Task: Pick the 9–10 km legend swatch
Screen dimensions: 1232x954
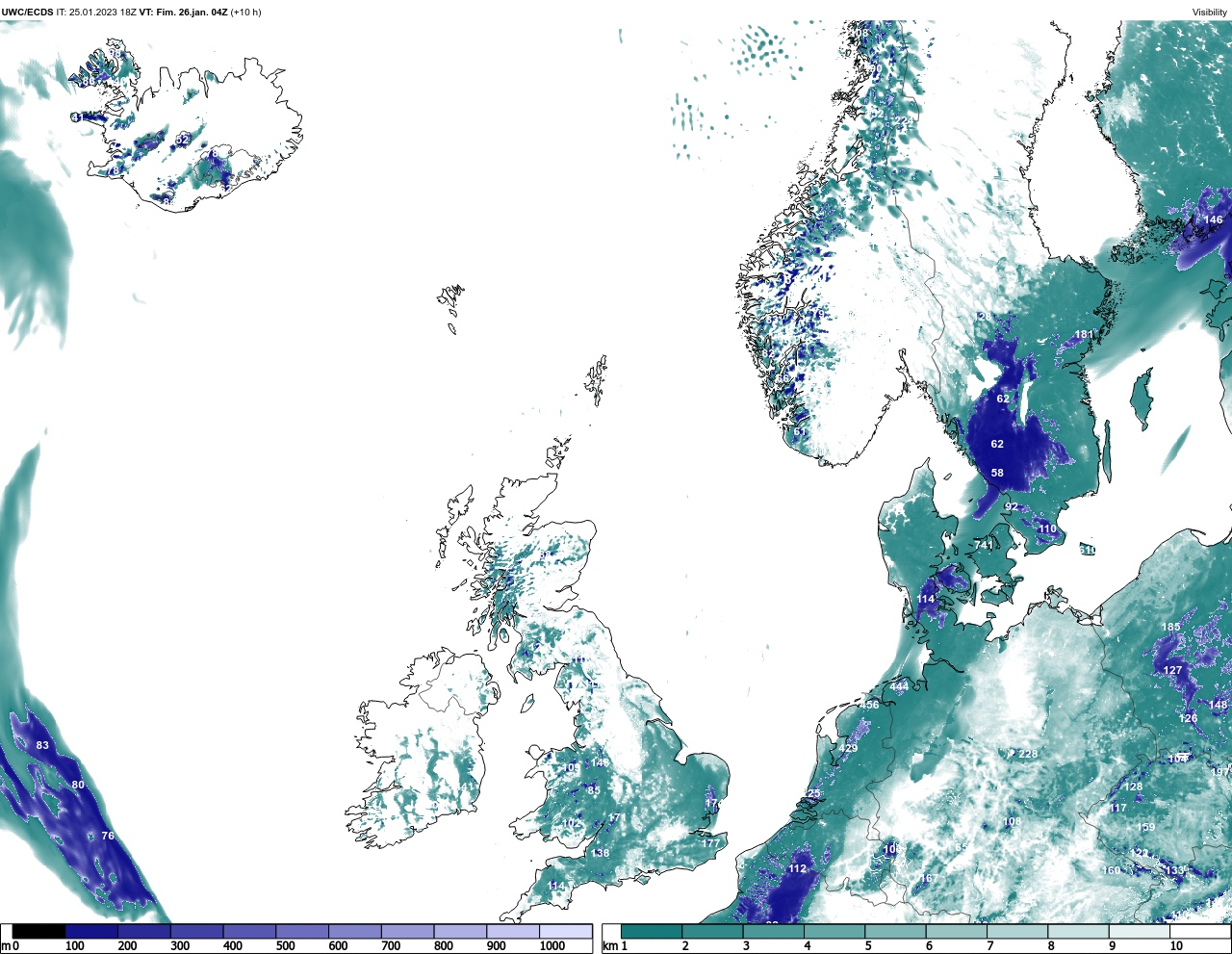Action: click(x=1138, y=932)
